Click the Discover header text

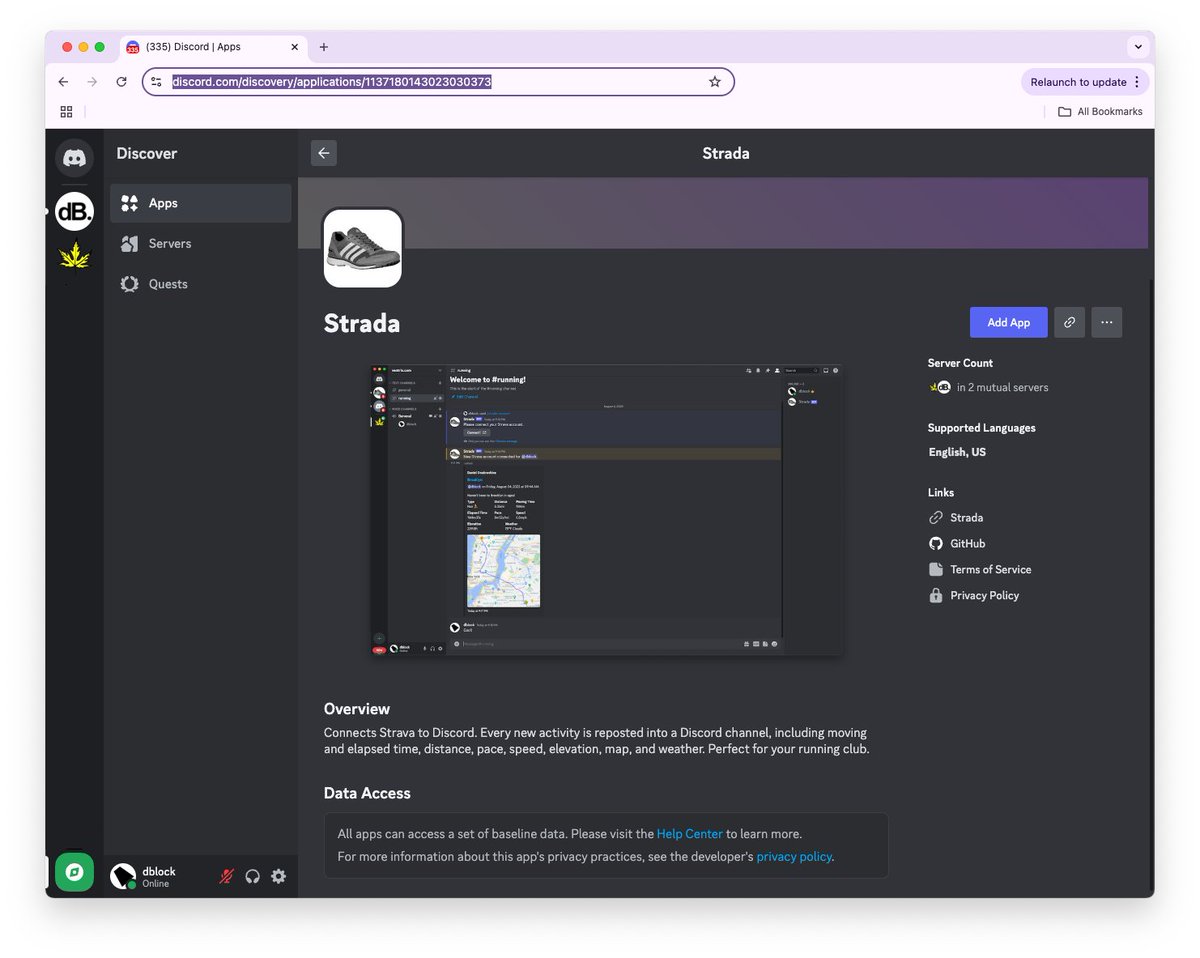coord(146,153)
